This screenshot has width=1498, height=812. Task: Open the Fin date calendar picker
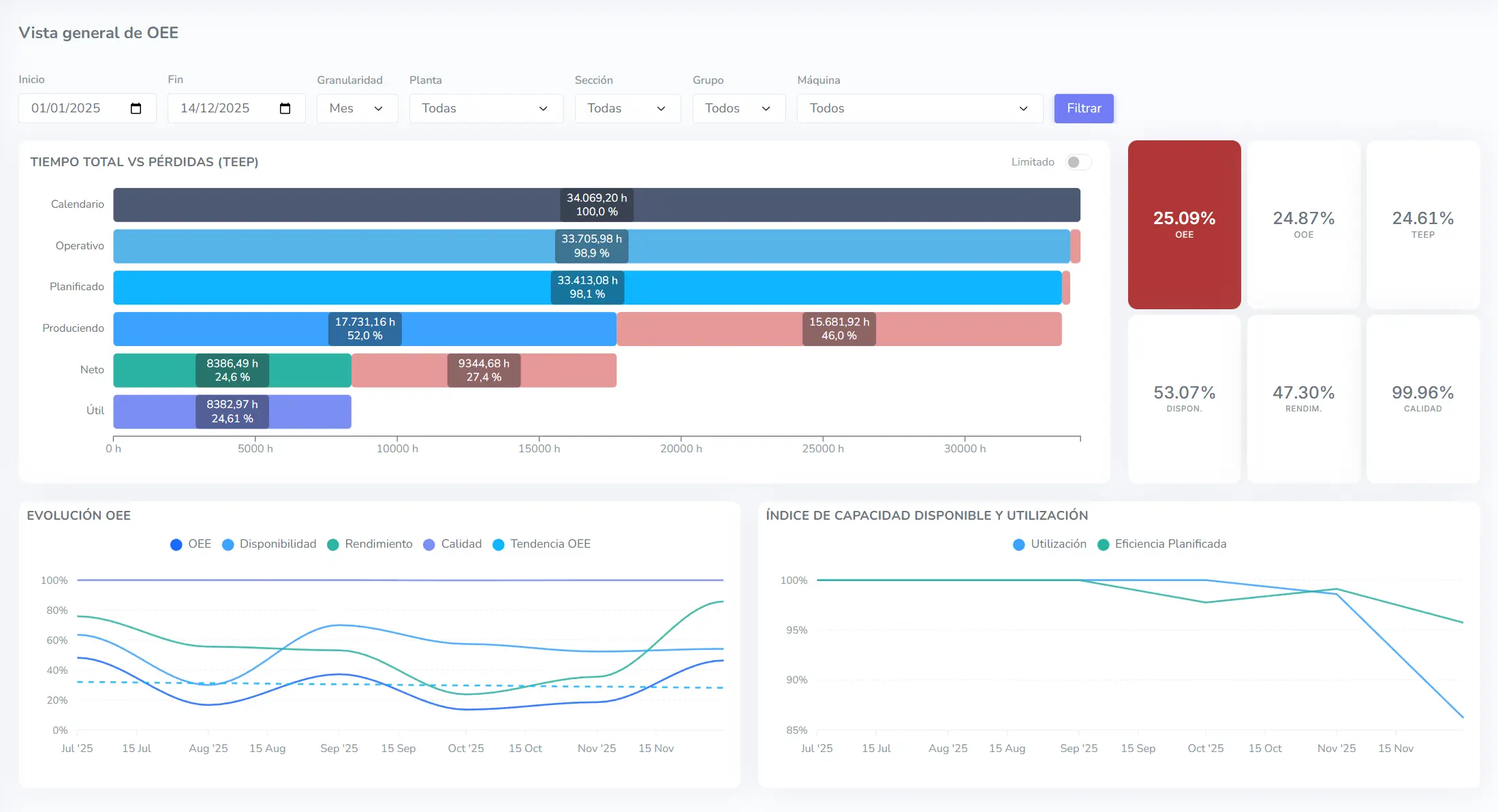tap(285, 108)
